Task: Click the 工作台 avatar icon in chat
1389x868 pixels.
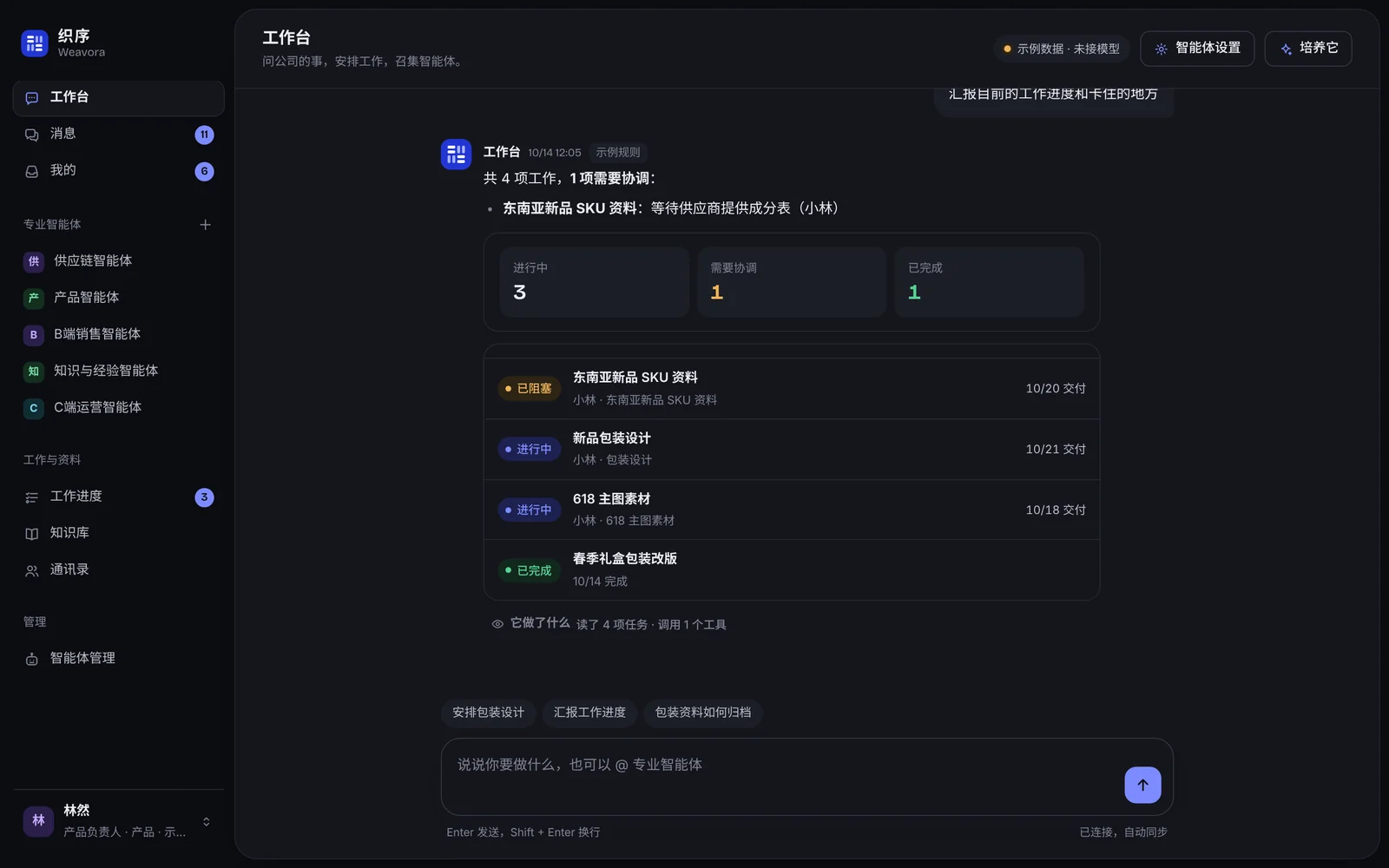Action: 456,155
